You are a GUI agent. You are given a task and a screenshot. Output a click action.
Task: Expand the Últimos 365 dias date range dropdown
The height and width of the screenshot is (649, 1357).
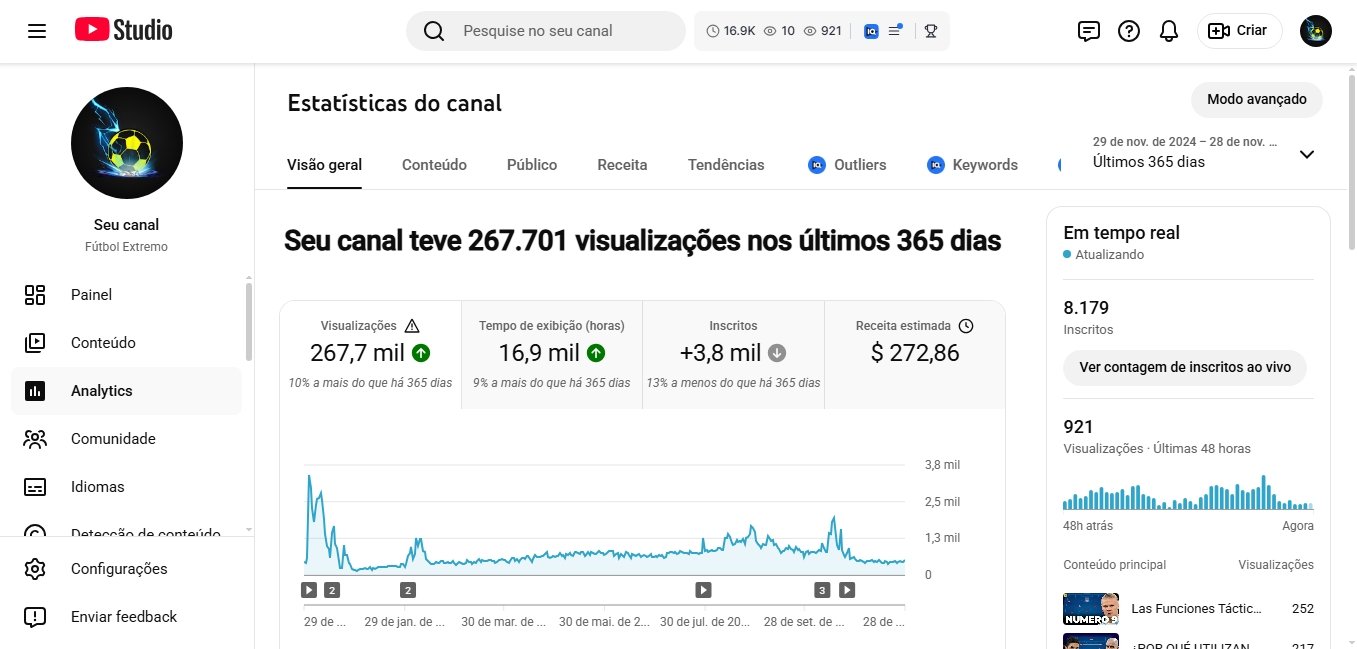(1204, 153)
